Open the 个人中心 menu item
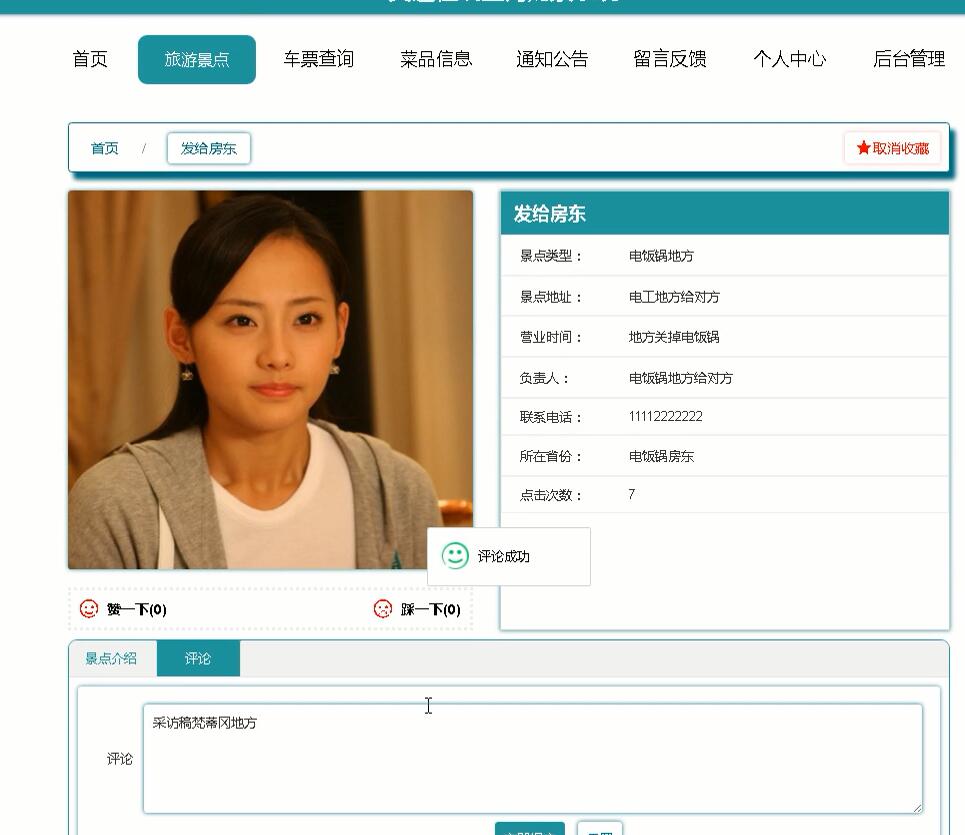 790,59
